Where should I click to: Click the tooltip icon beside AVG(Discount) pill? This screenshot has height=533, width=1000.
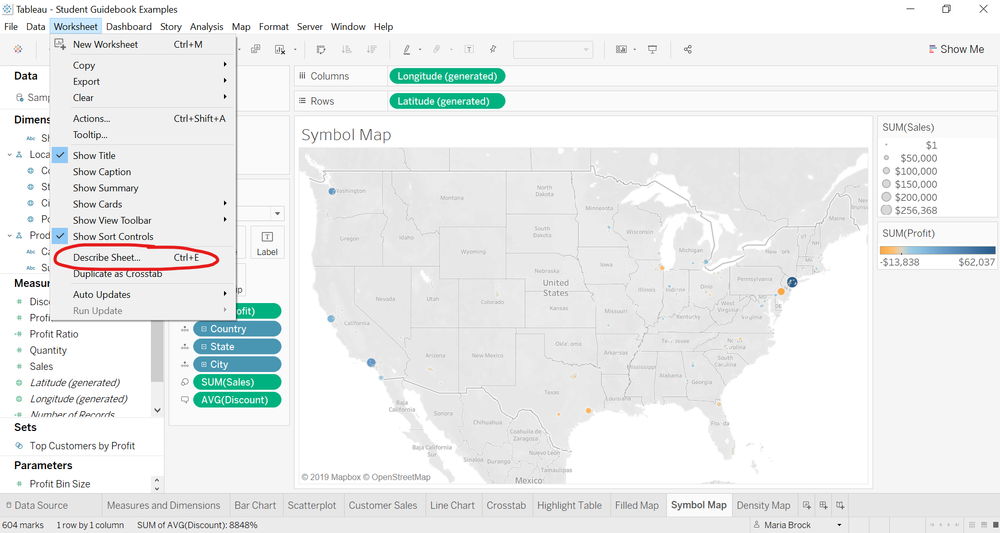(184, 400)
